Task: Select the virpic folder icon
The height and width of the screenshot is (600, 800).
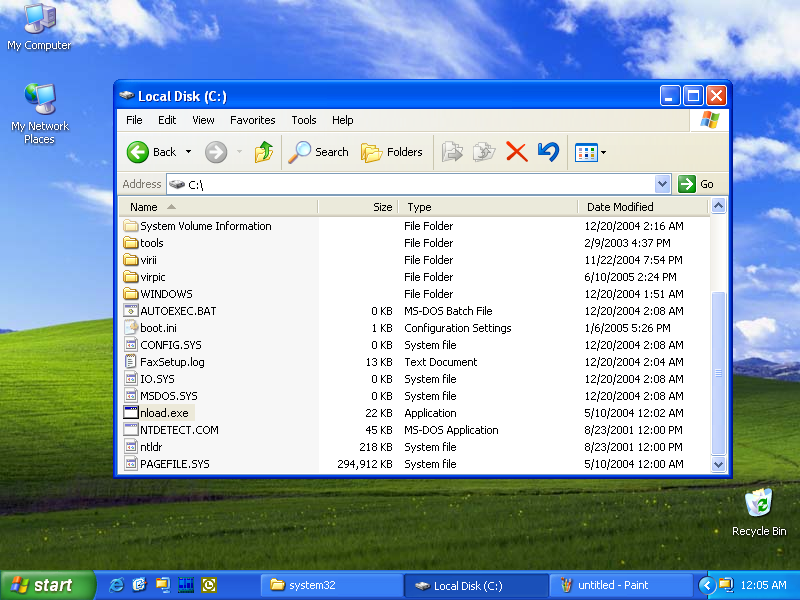Action: point(131,277)
